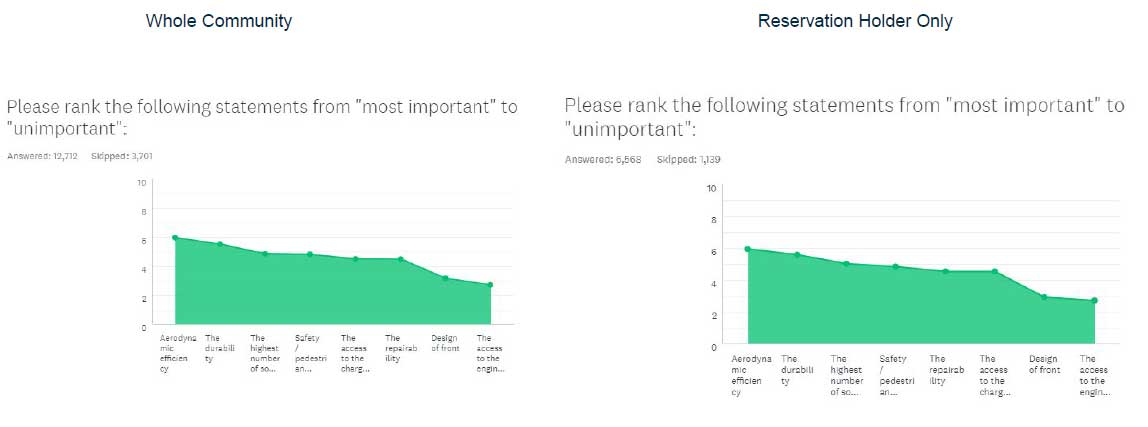
Task: Click right chart's Skipped: 1,139 text
Action: (689, 159)
